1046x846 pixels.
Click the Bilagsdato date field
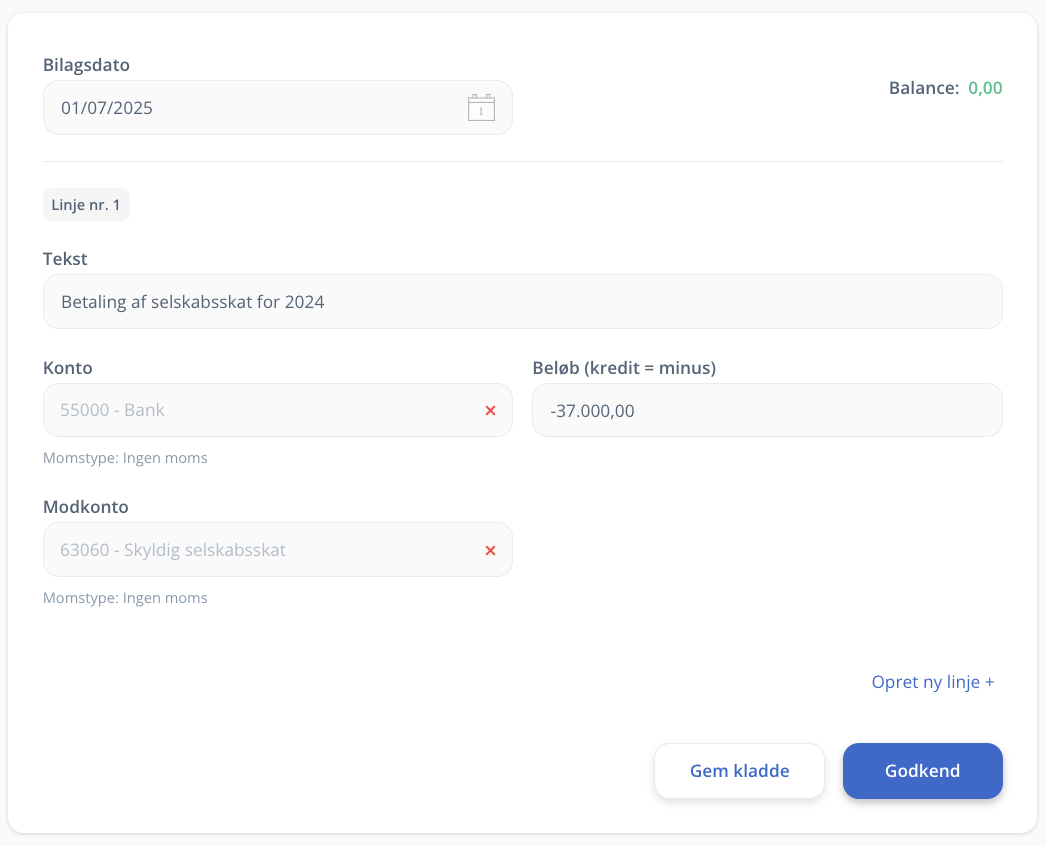250,108
